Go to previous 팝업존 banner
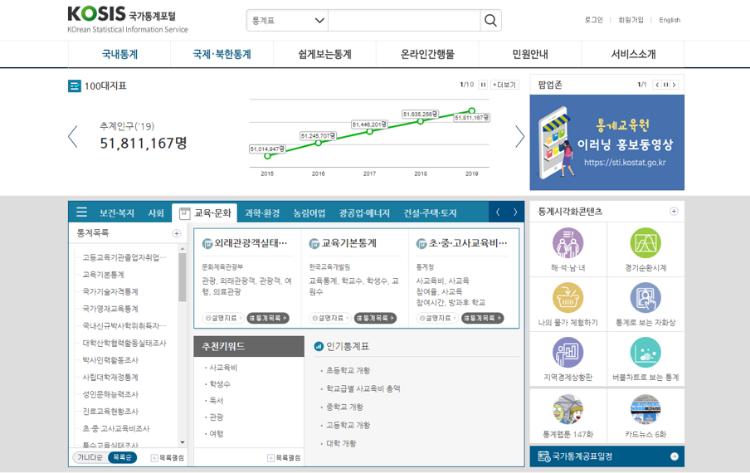750x473 pixels. 657,85
